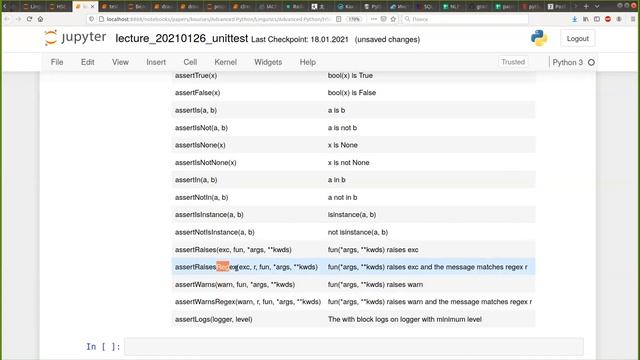Open the View menu
Viewport: 640px width, 360px height.
pos(120,62)
